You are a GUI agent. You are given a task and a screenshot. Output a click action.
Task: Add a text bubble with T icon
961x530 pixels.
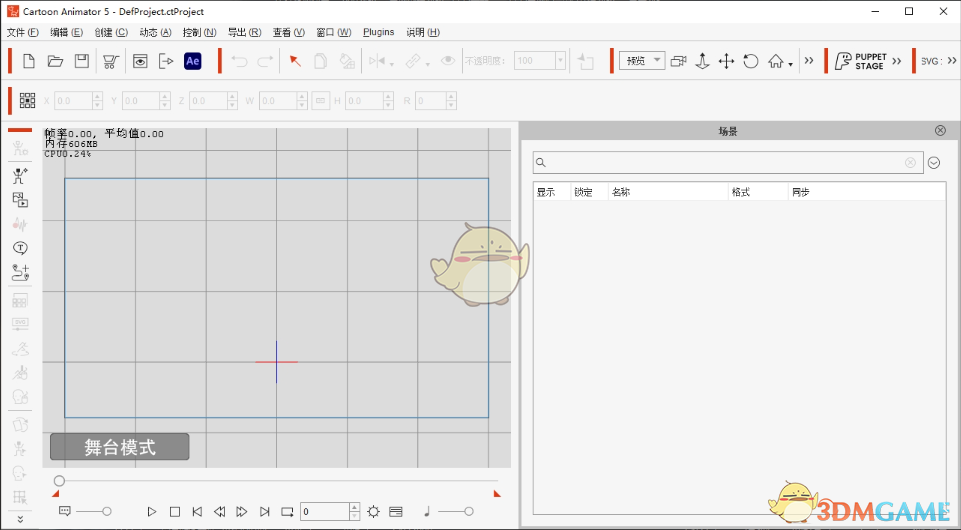[x=20, y=248]
